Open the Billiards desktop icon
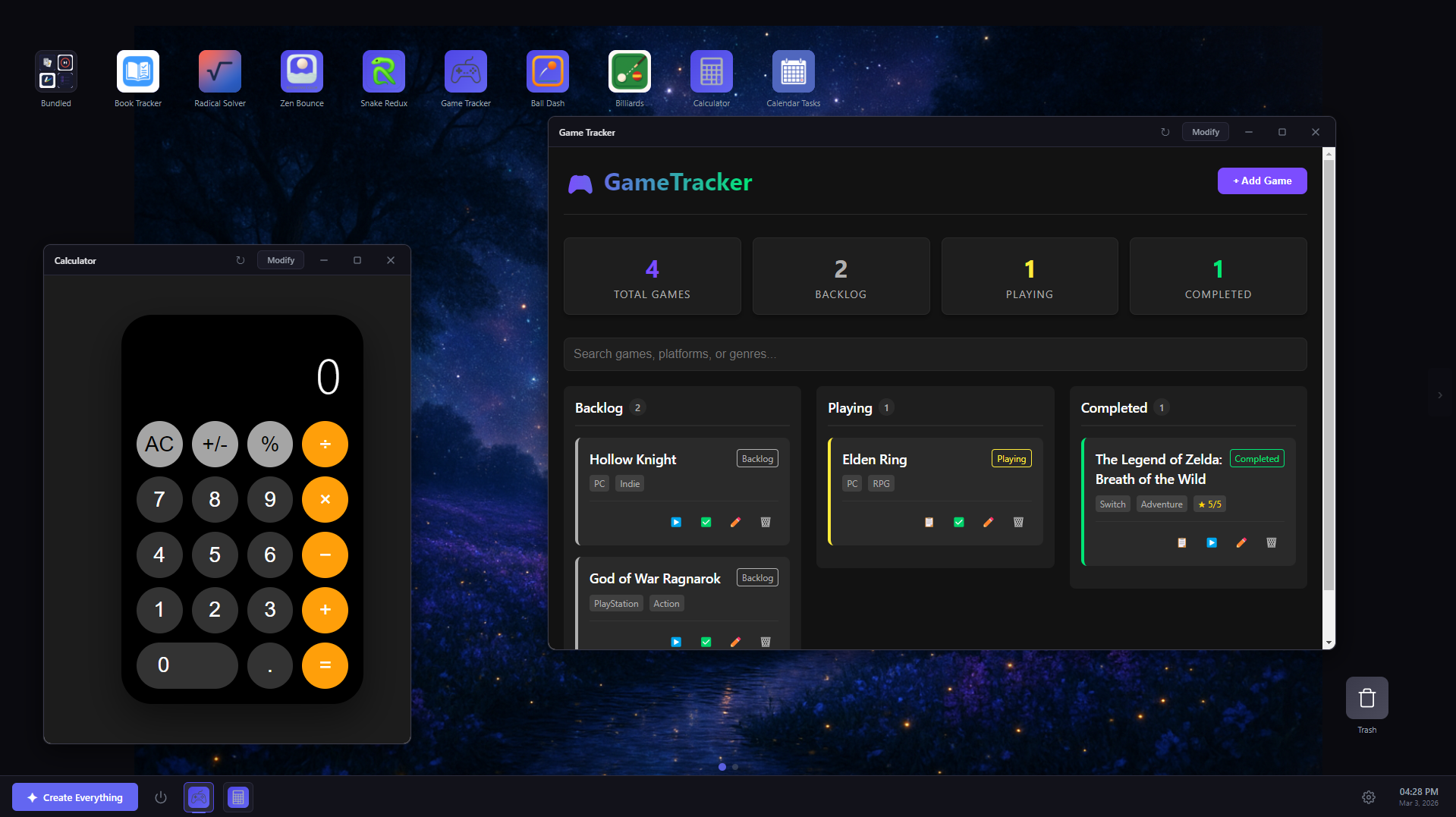This screenshot has width=1456, height=817. coord(630,71)
